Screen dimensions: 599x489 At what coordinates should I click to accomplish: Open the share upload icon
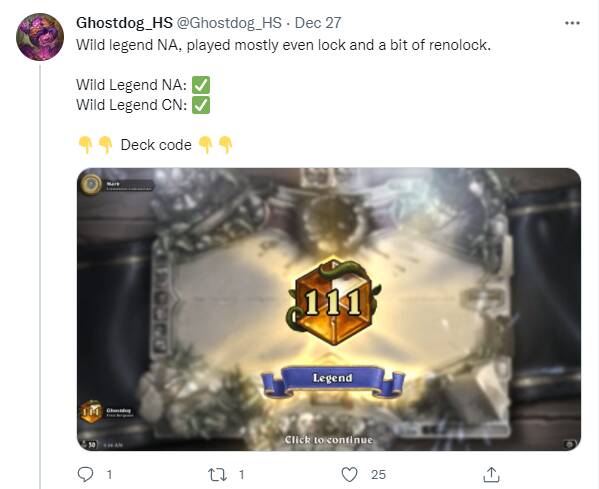pos(491,474)
